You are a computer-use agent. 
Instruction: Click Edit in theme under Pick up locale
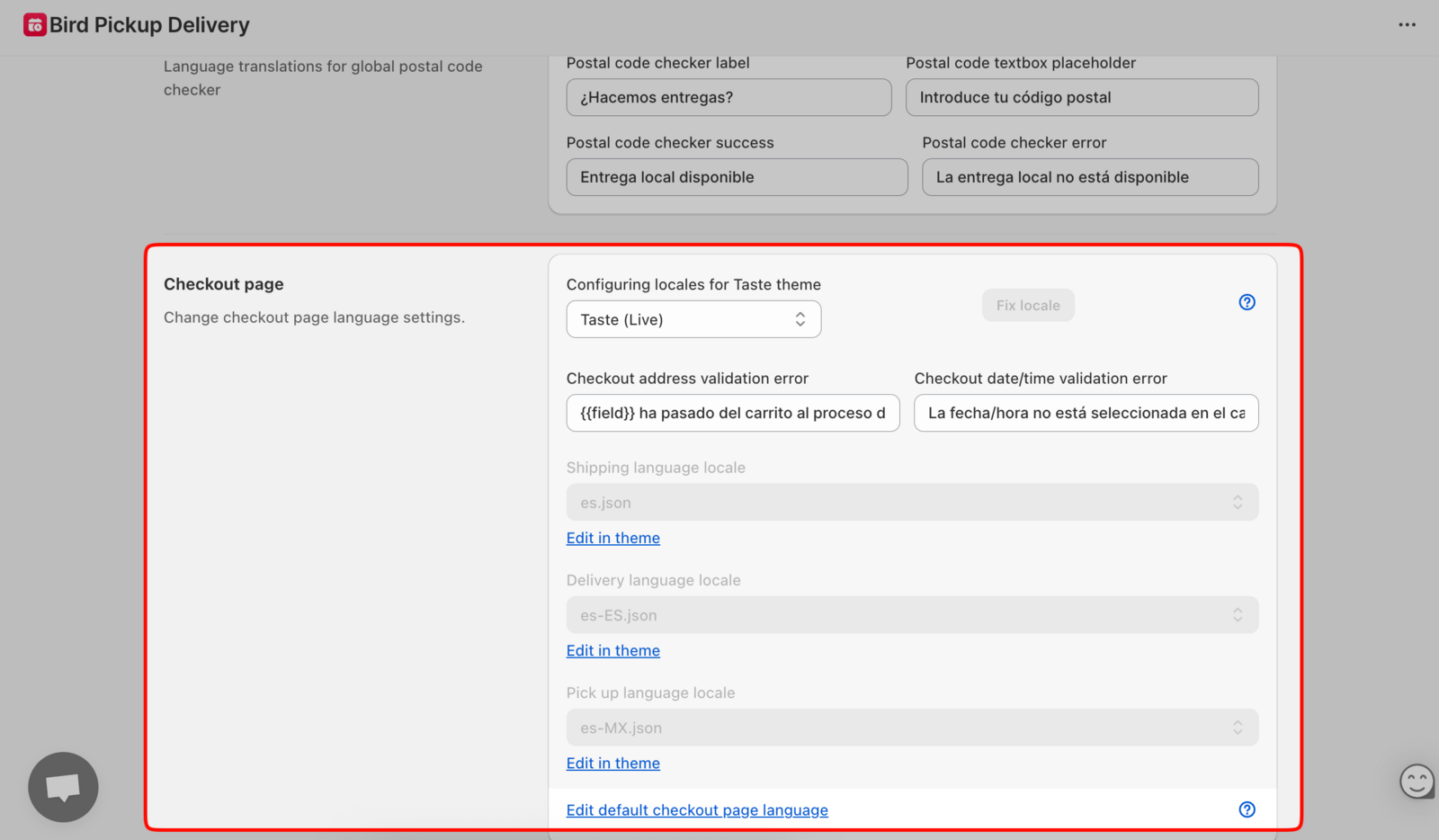[x=613, y=763]
